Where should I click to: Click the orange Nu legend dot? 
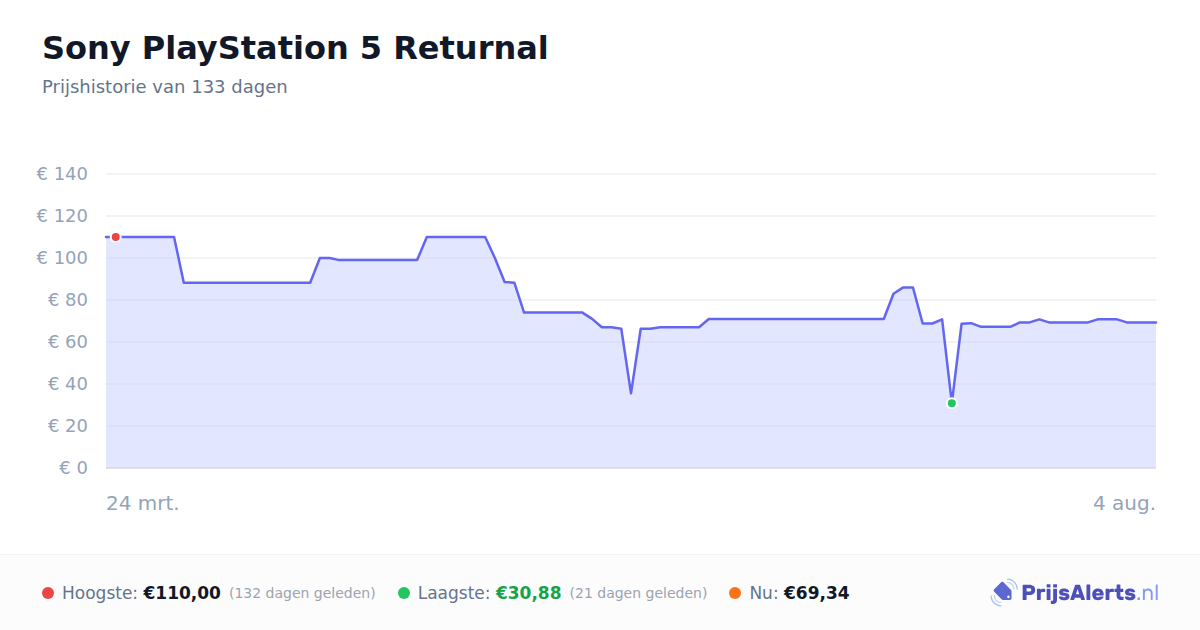click(x=735, y=593)
